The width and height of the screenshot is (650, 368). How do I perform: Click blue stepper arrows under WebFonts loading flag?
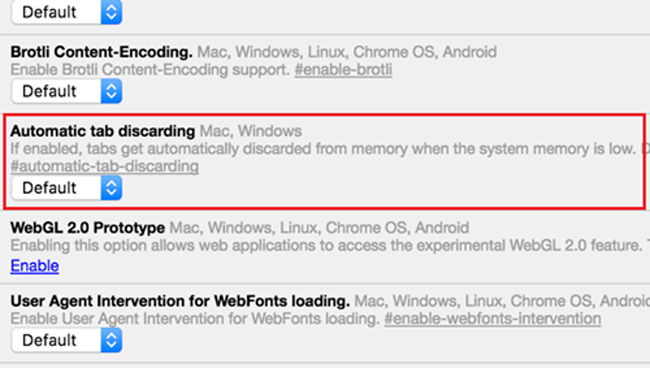pyautogui.click(x=111, y=340)
